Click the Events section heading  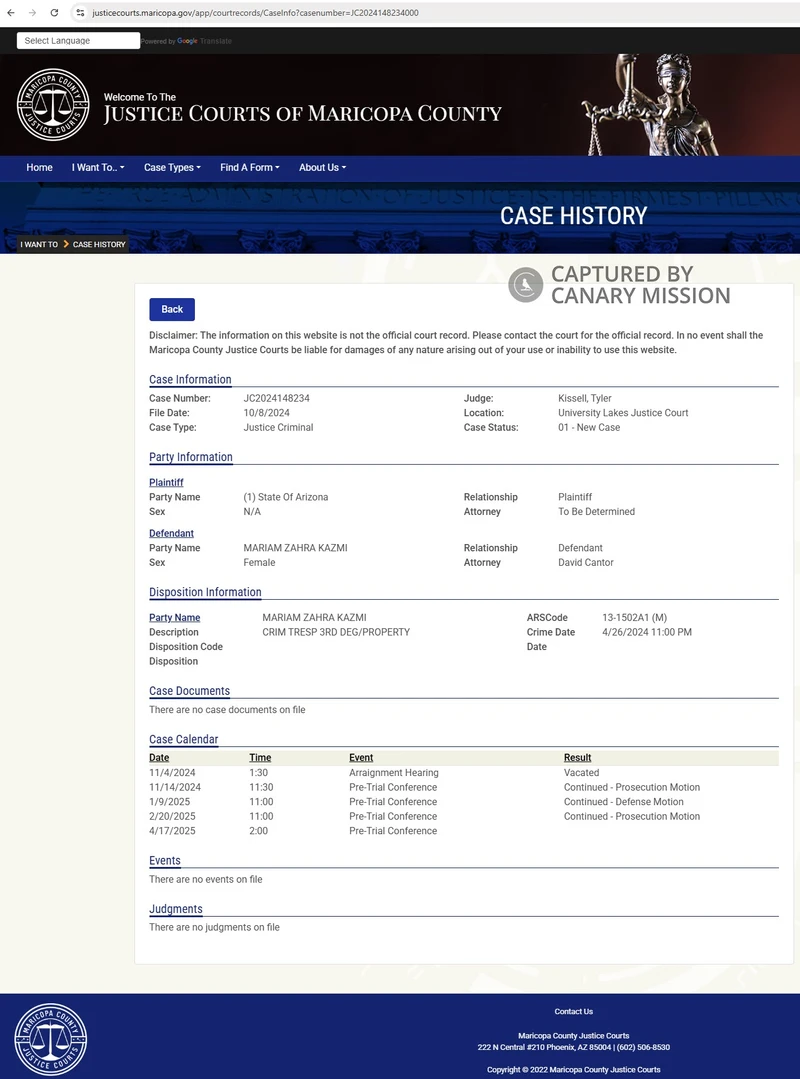(164, 860)
